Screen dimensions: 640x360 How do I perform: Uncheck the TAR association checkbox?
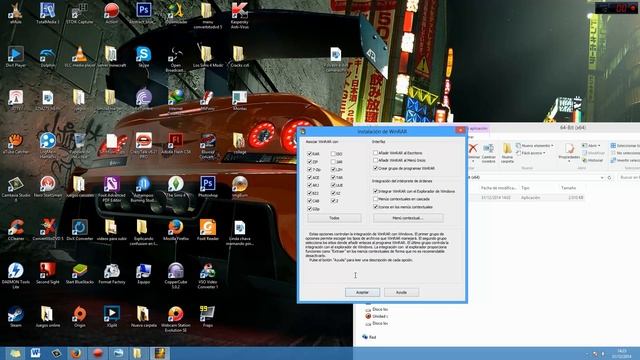pyautogui.click(x=333, y=177)
